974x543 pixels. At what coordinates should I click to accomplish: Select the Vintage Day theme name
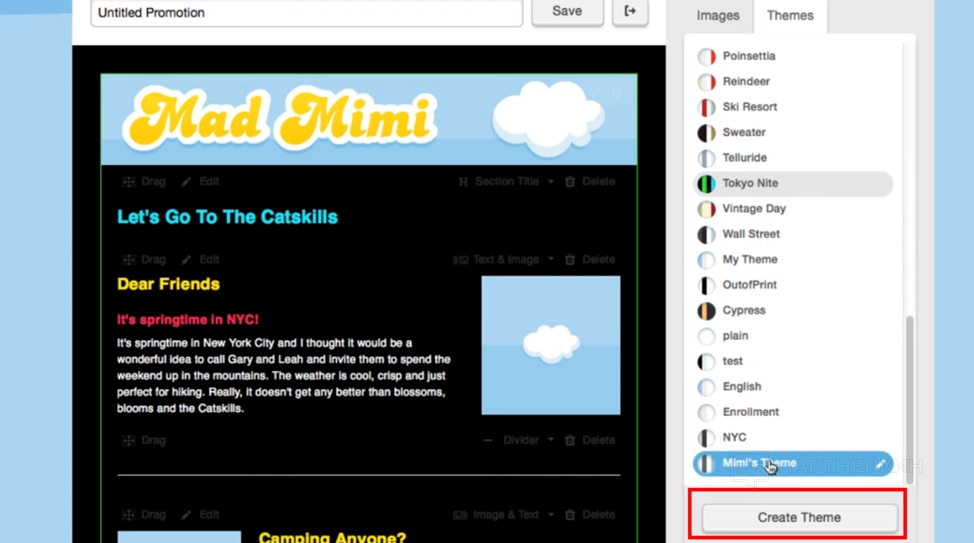pos(754,209)
